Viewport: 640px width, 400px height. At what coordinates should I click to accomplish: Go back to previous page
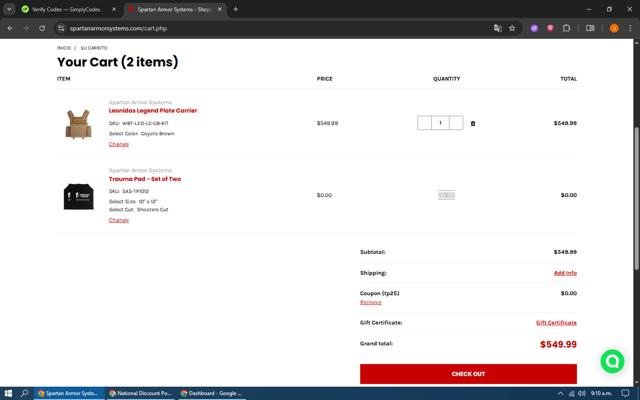coord(10,28)
